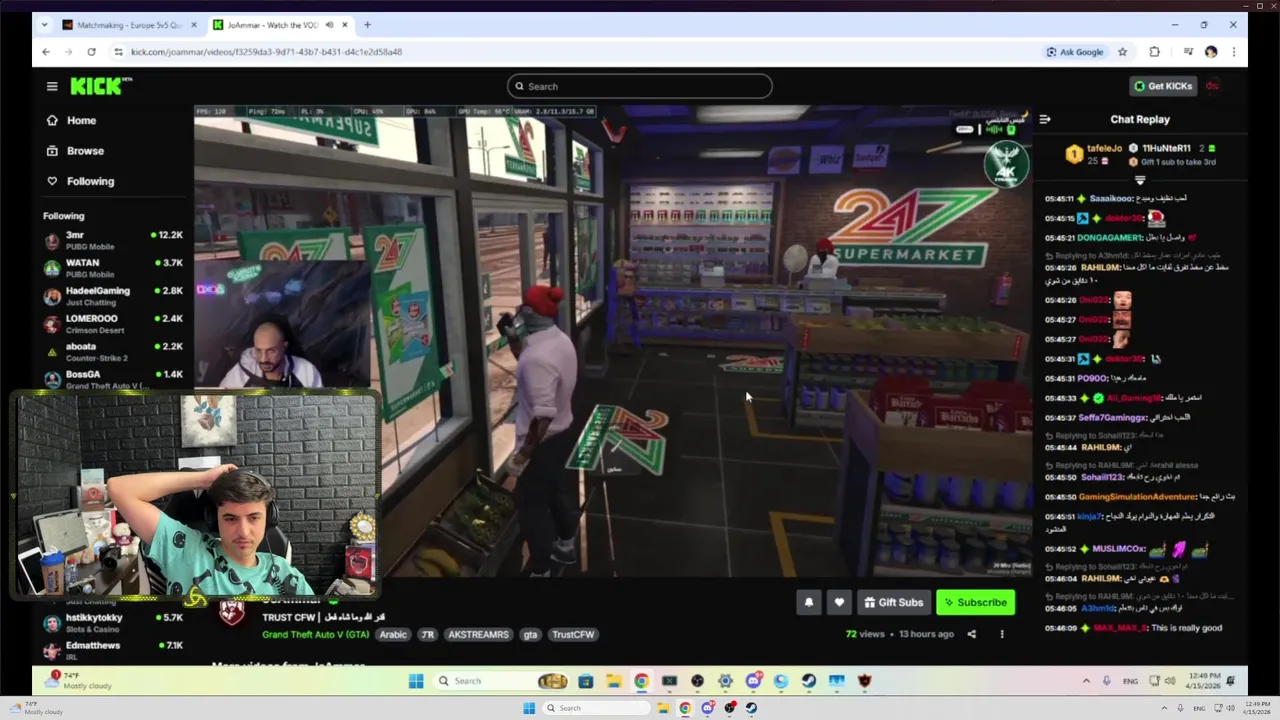The height and width of the screenshot is (720, 1280).
Task: Click PO9OO username in chat
Action: [x=1091, y=378]
